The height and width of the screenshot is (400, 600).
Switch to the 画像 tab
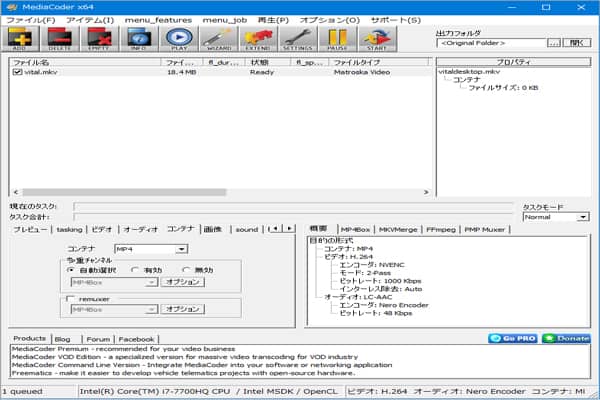213,229
